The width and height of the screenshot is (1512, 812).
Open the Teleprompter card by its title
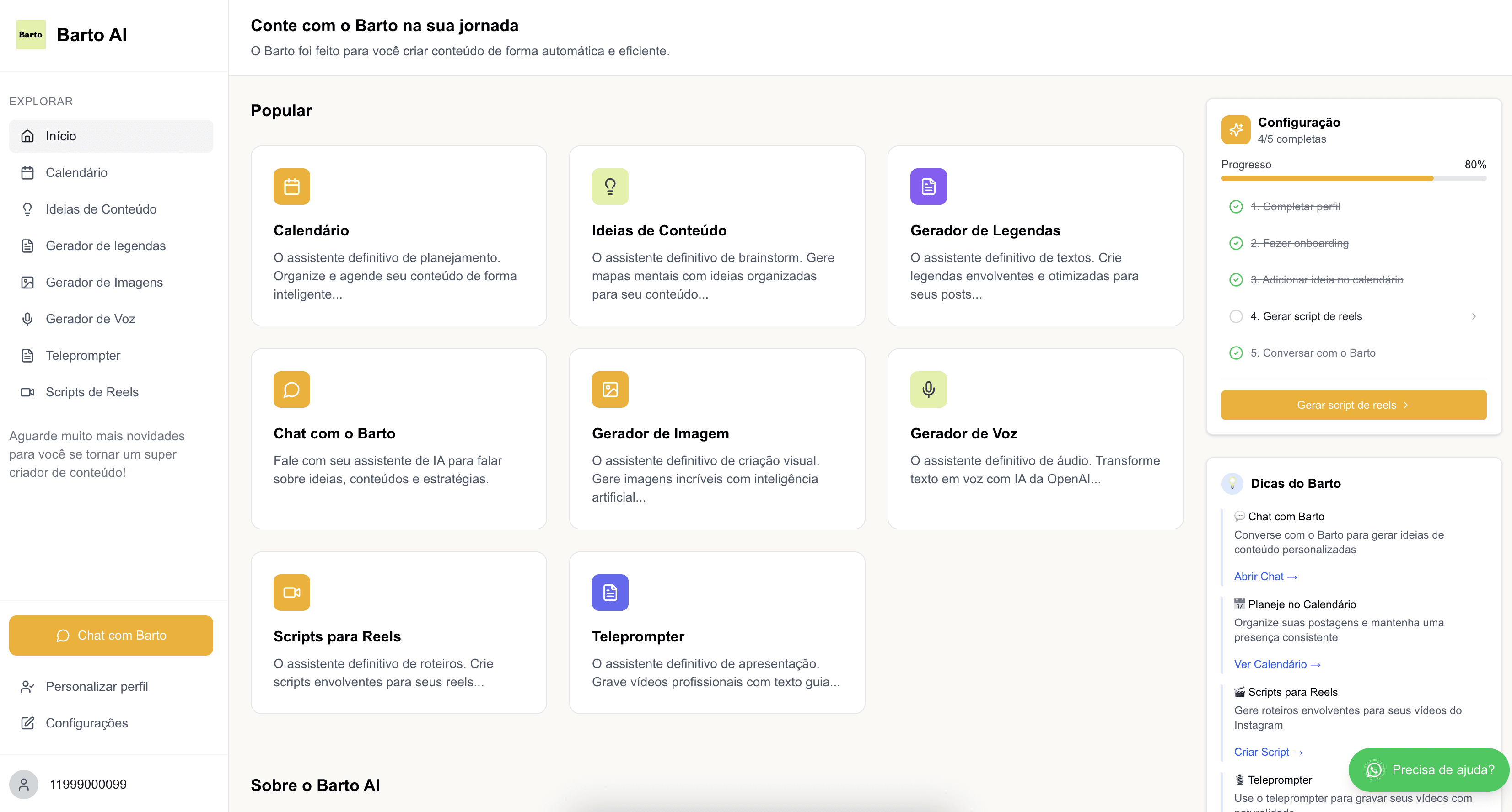point(637,636)
